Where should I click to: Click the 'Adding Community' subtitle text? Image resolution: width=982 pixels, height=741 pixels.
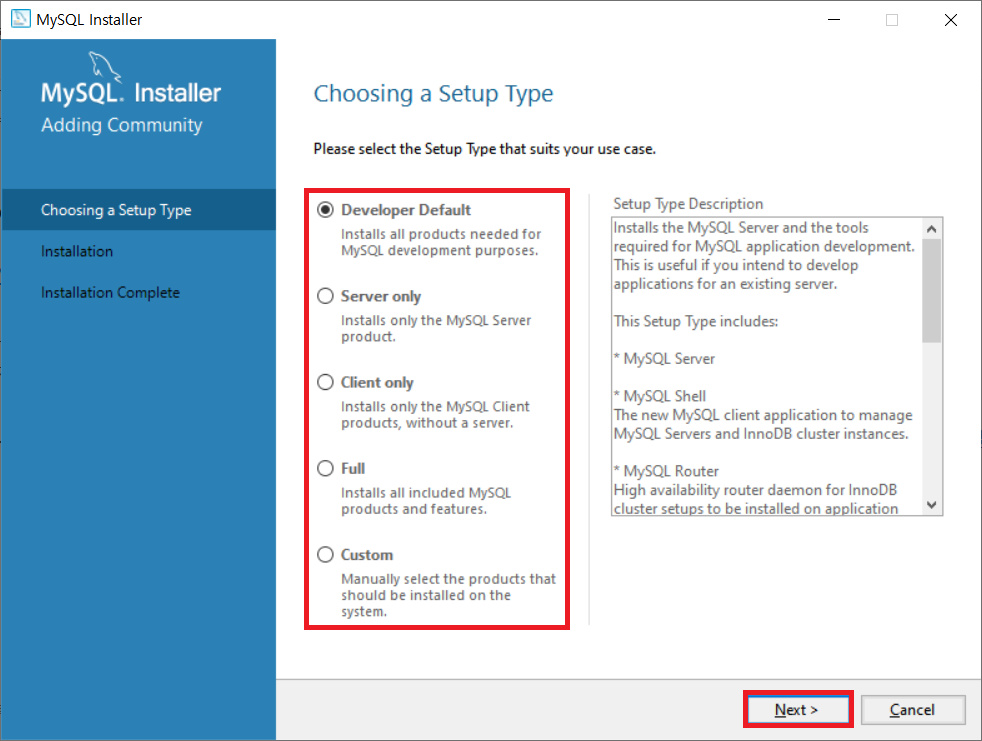coord(121,125)
